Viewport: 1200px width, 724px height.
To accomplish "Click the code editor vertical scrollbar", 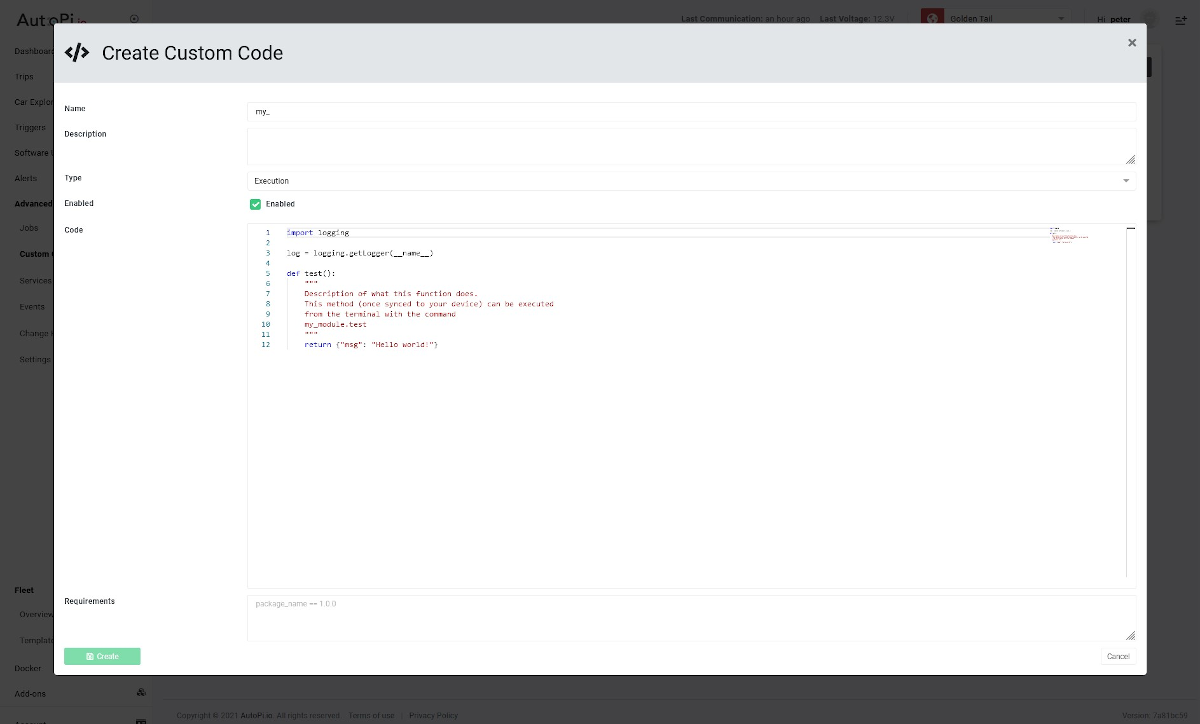I will point(1131,400).
